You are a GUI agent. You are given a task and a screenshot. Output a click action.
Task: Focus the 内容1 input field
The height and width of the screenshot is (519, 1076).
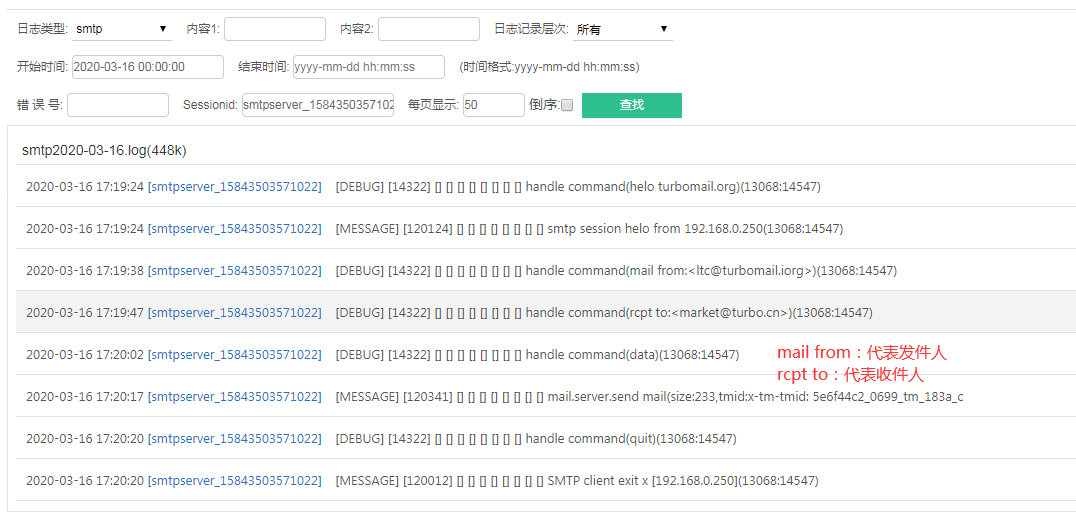click(x=274, y=29)
